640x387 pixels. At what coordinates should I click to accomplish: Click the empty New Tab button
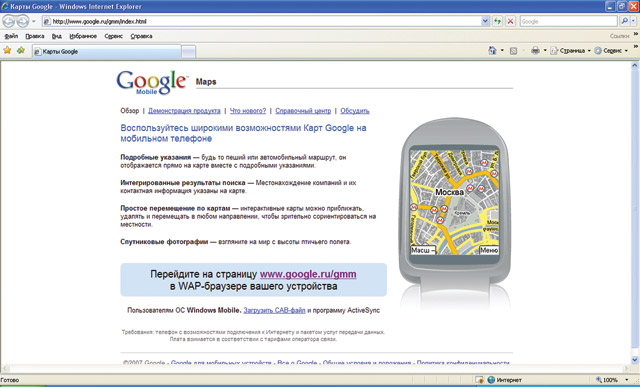pyautogui.click(x=188, y=52)
